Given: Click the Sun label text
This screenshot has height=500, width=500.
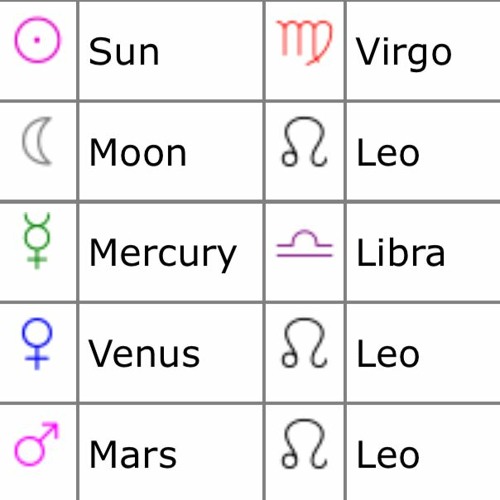Looking at the screenshot, I should point(124,51).
